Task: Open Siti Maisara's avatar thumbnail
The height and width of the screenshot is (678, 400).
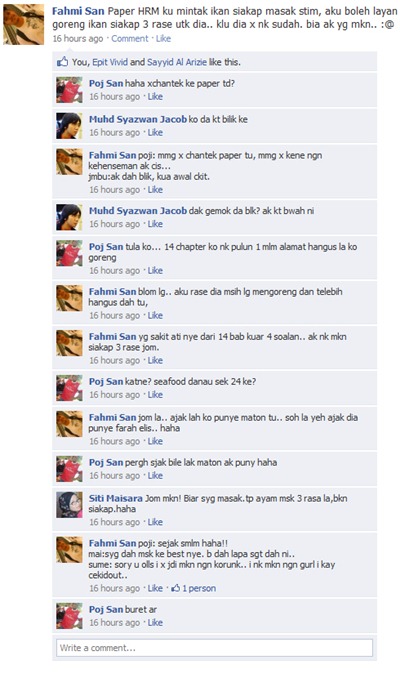Action: click(69, 505)
